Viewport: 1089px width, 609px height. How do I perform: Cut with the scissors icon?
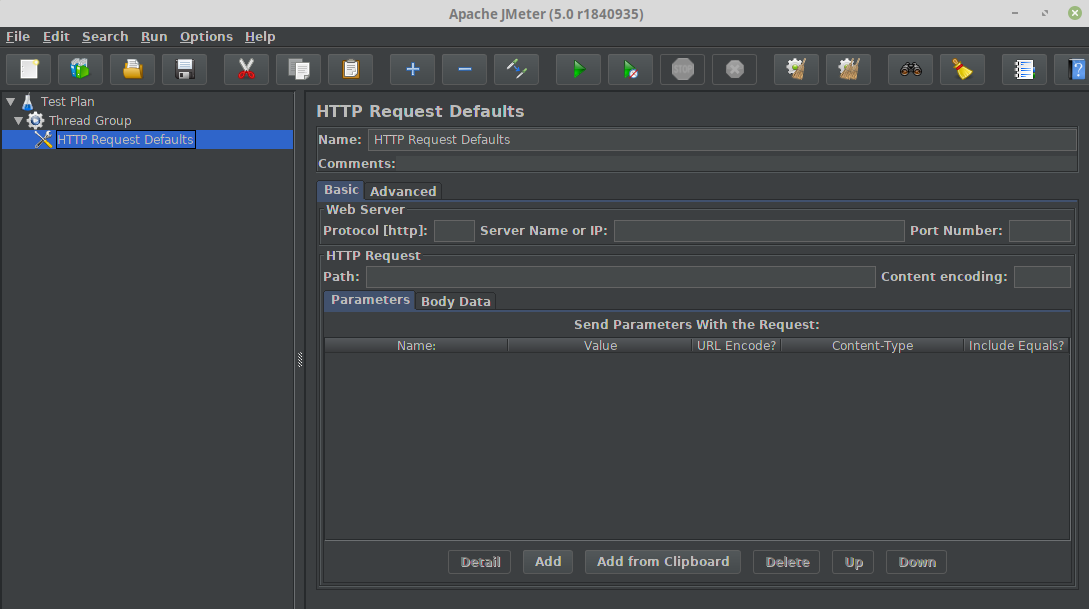pyautogui.click(x=247, y=69)
